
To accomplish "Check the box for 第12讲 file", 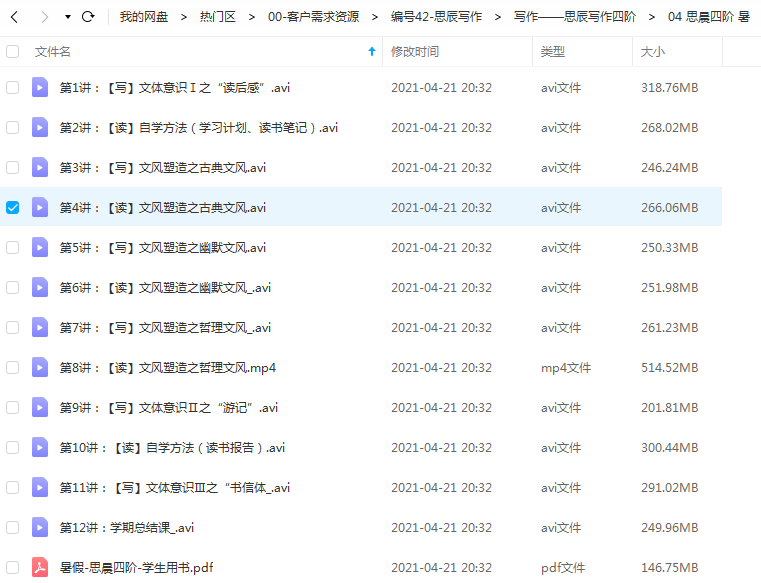I will [13, 527].
